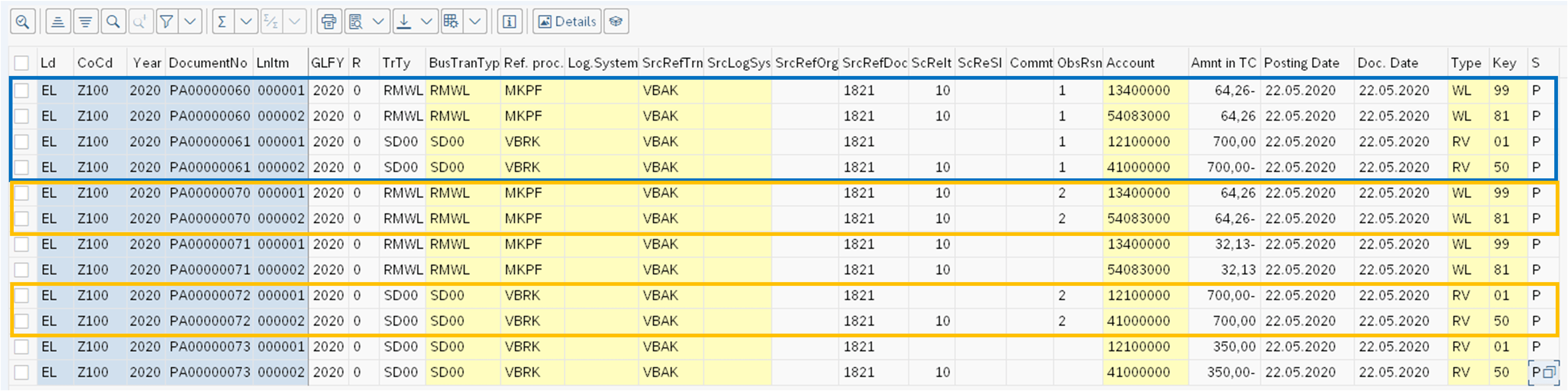Click the Find Next icon

coord(140,21)
